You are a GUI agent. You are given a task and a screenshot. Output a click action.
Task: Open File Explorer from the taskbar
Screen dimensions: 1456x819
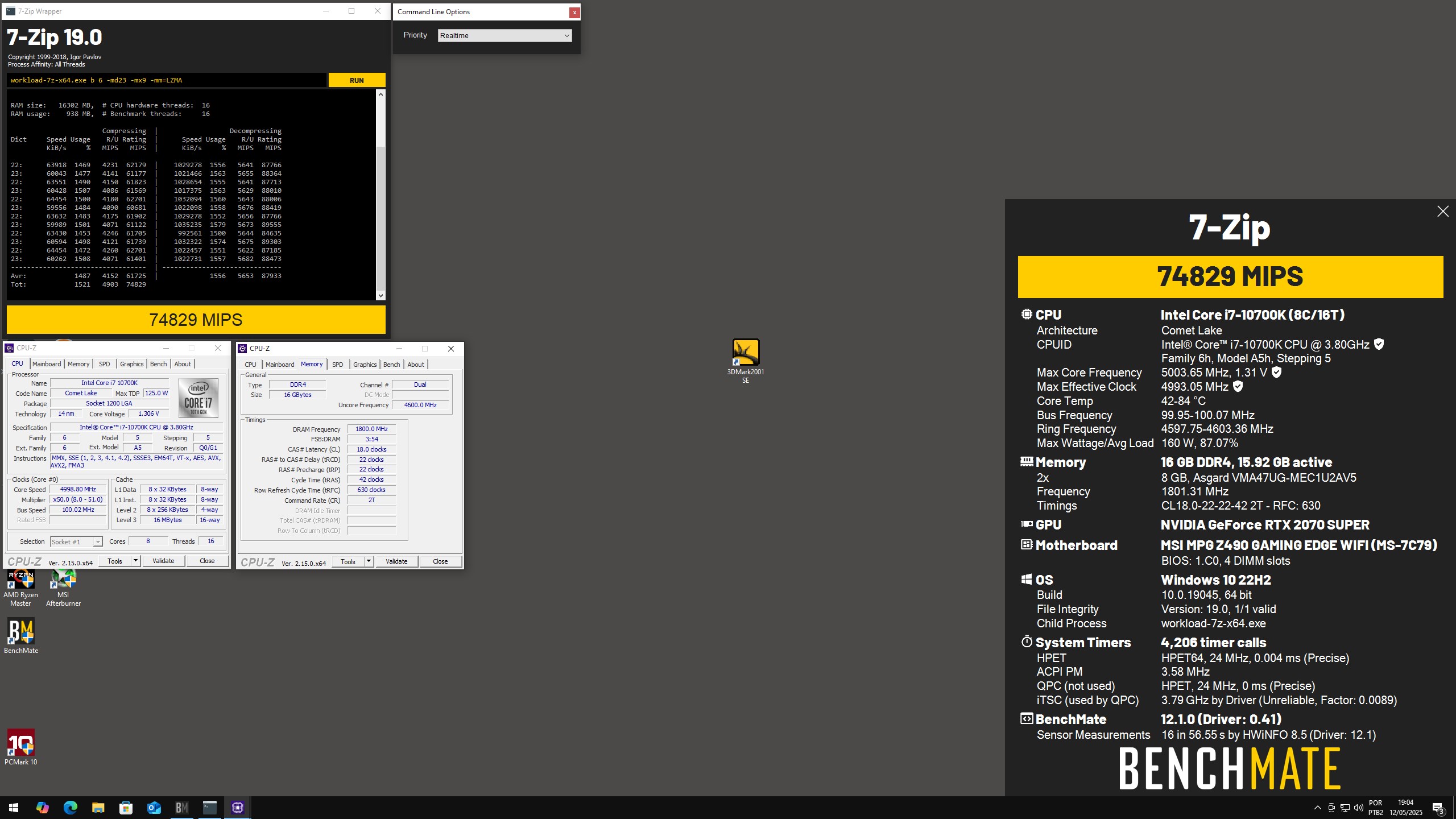(98, 808)
